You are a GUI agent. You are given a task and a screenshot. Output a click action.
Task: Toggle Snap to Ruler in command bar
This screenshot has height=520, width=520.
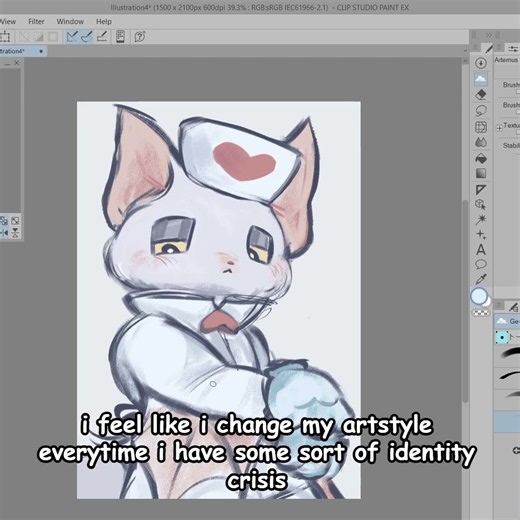(72, 36)
